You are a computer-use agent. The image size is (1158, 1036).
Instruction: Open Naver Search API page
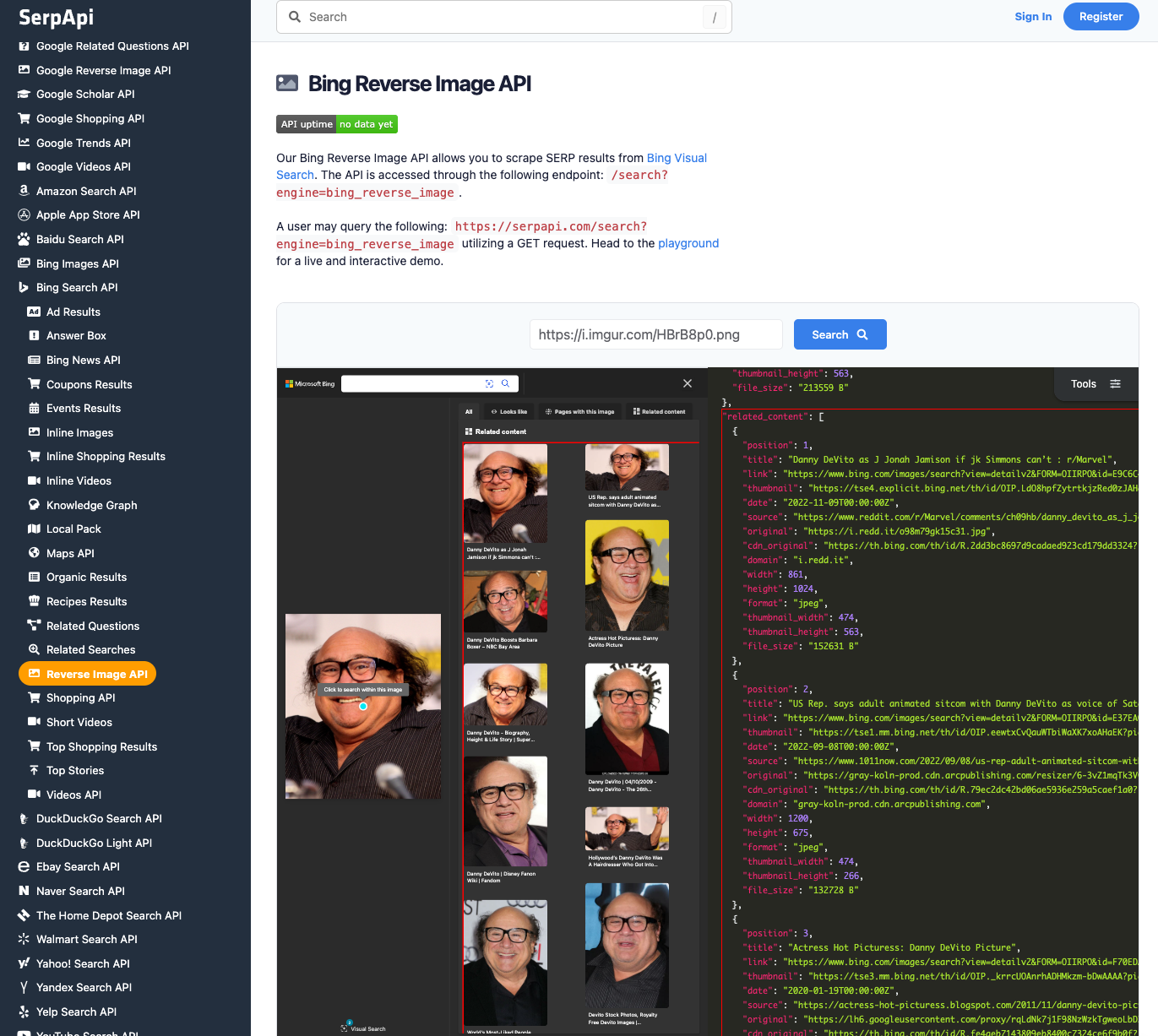pos(80,892)
